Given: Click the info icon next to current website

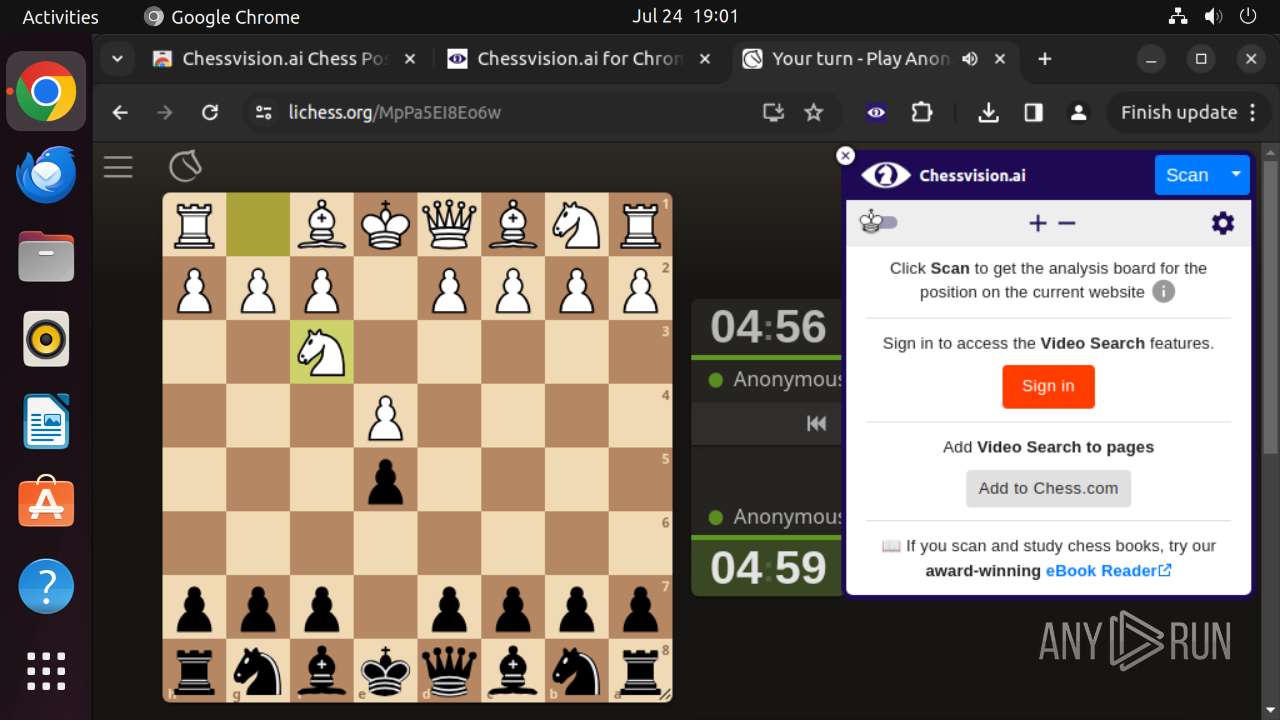Looking at the screenshot, I should [1163, 292].
